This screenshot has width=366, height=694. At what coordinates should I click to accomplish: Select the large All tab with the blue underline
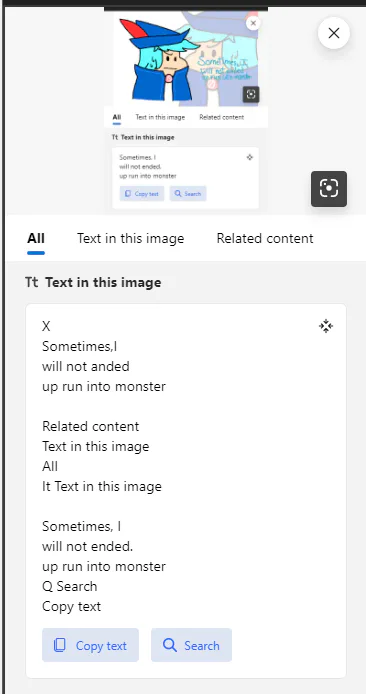[x=36, y=239]
